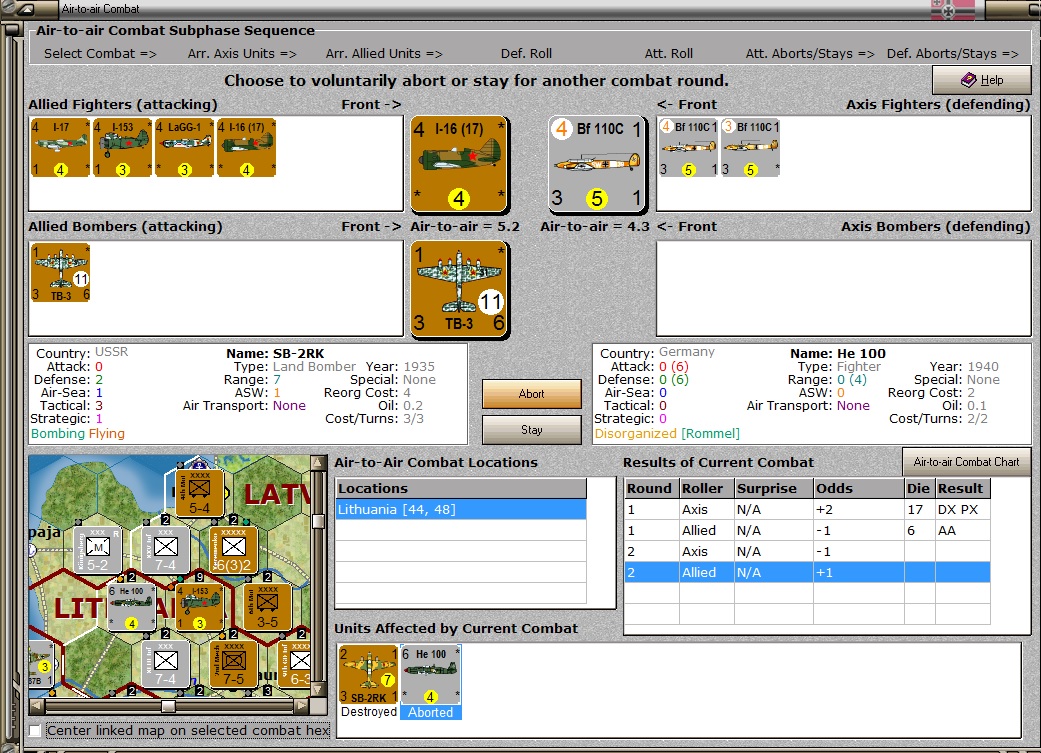
Task: Click the Name: SB-2RK unit detail
Action: point(275,354)
